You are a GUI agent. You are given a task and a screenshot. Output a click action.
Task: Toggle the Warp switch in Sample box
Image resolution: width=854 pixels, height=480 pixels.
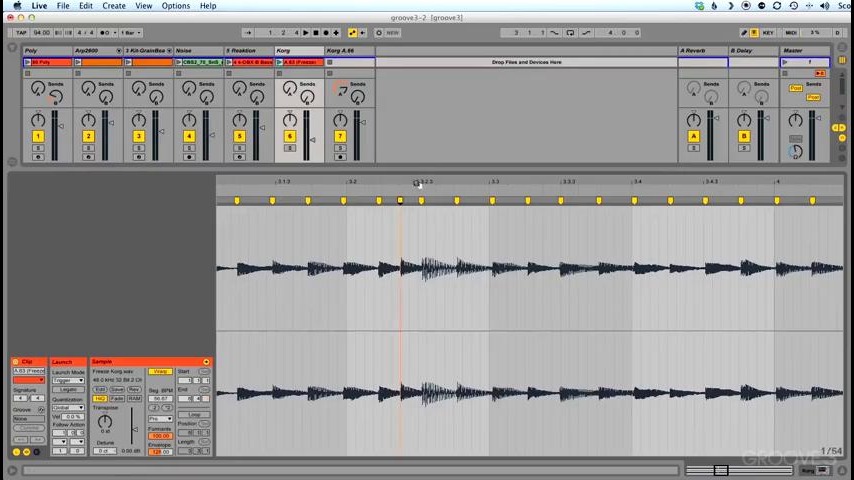160,371
